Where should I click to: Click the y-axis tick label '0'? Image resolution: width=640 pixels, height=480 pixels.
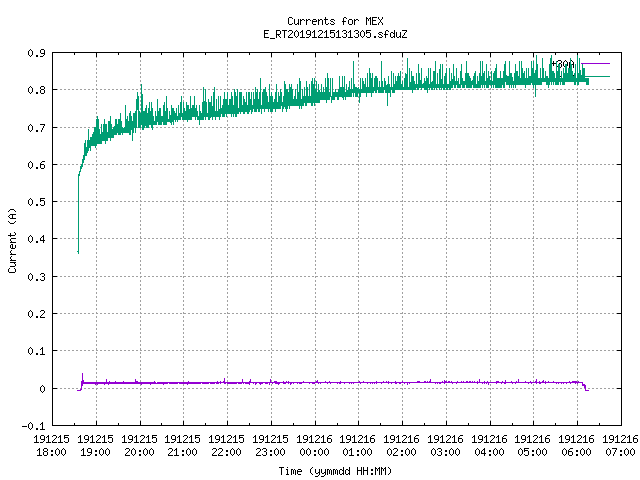pyautogui.click(x=42, y=389)
